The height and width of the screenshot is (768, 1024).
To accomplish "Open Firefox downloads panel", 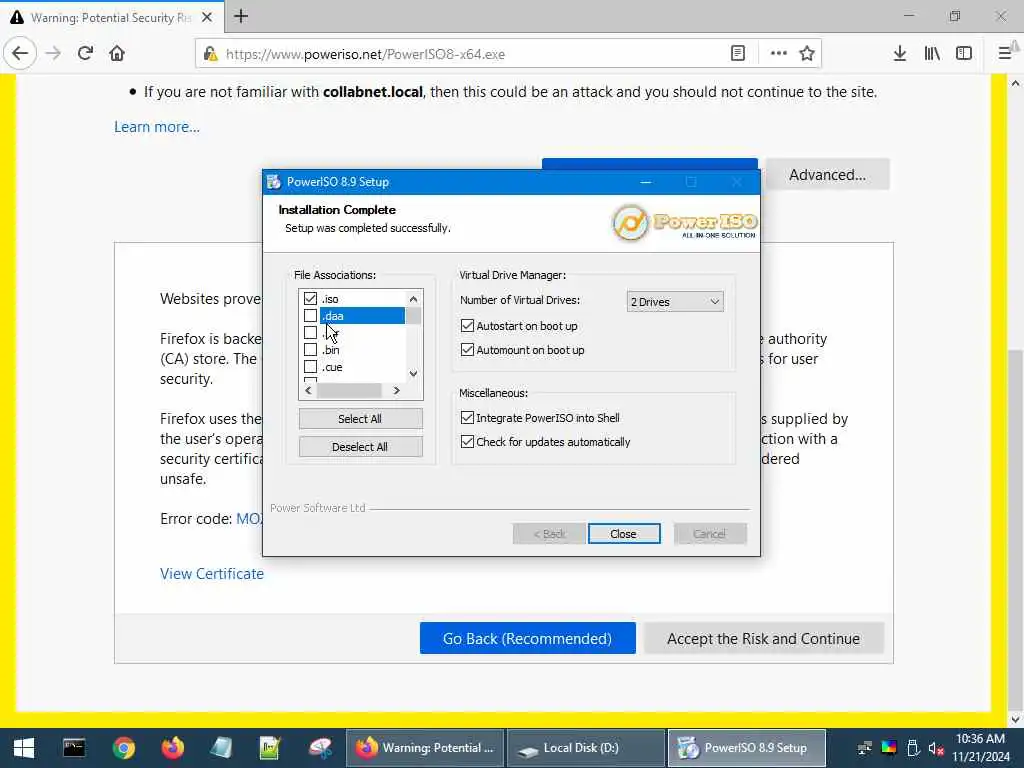I will [899, 54].
